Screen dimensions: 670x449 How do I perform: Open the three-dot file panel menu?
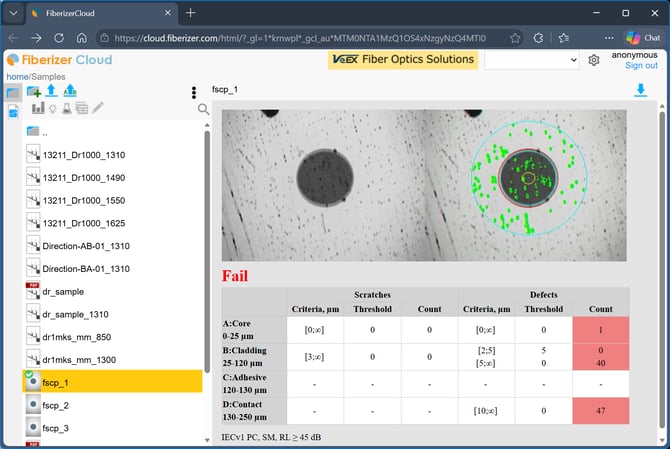point(194,92)
